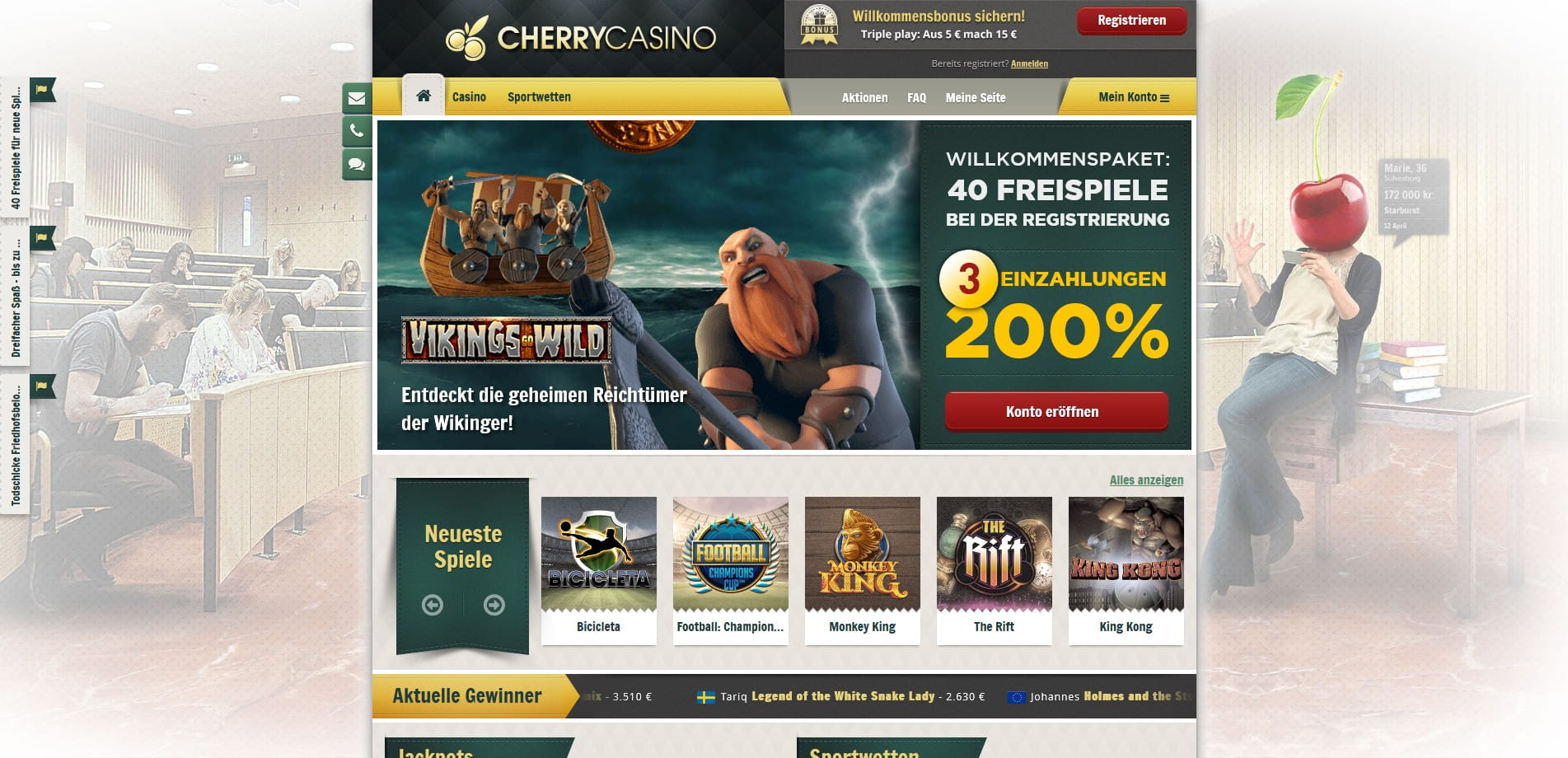Viewport: 1568px width, 758px height.
Task: Go to Sportwetten section
Action: coord(539,97)
